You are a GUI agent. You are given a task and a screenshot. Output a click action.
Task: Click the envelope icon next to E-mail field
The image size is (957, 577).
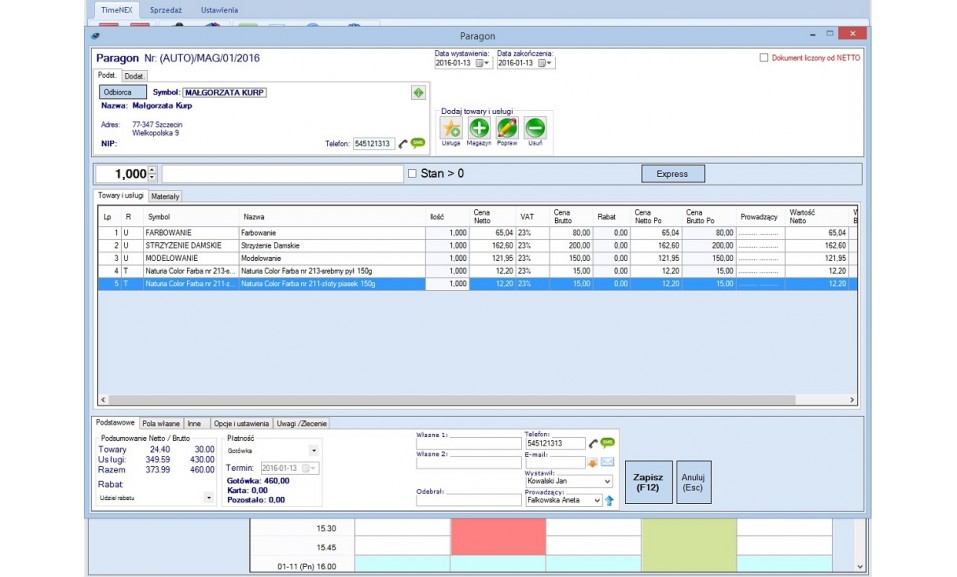click(607, 462)
